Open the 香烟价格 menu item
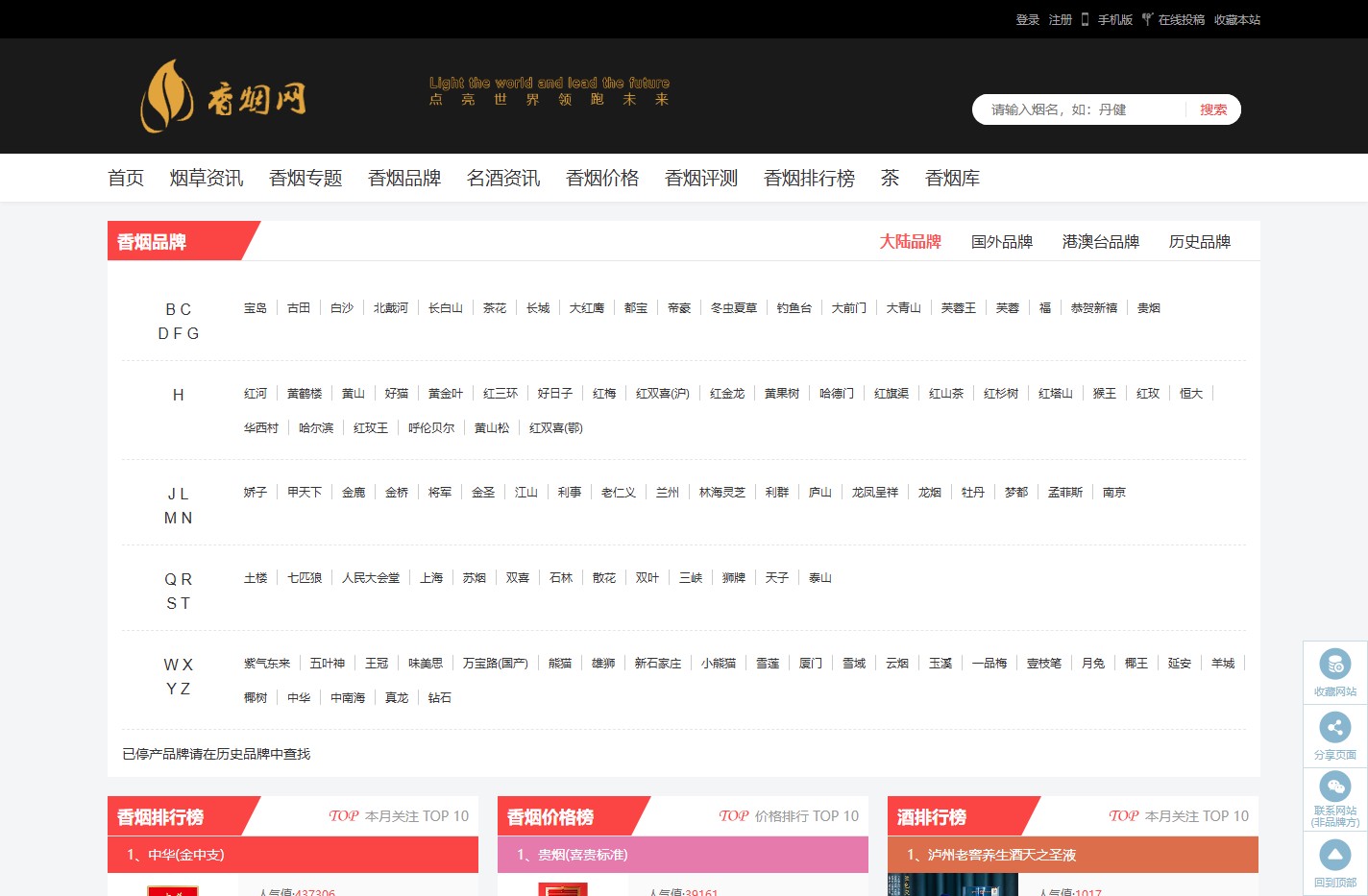1368x896 pixels. [602, 178]
